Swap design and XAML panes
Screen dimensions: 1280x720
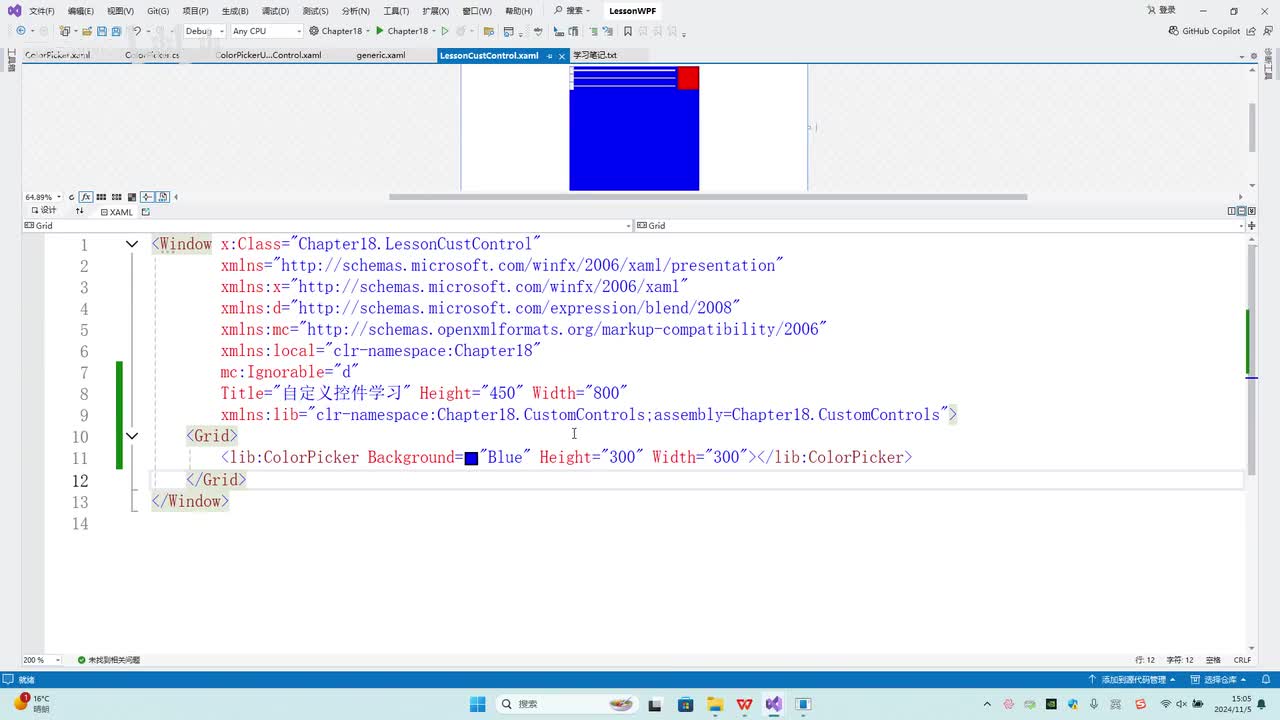pos(80,211)
